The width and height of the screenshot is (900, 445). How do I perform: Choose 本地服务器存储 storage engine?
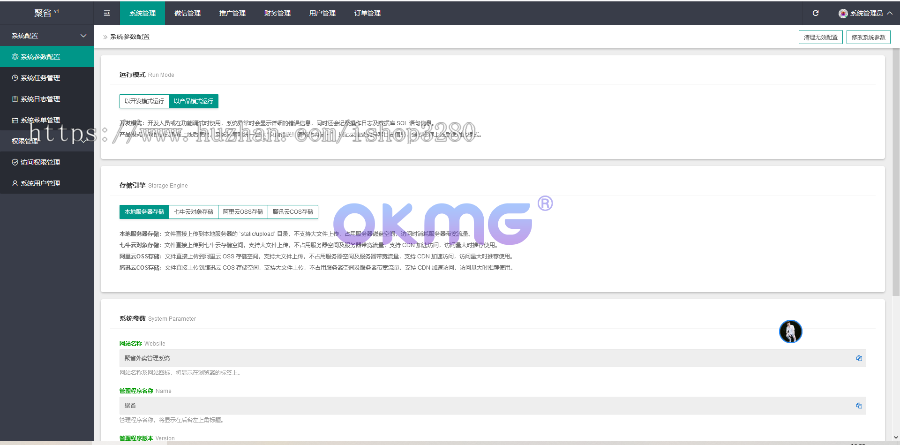[144, 211]
